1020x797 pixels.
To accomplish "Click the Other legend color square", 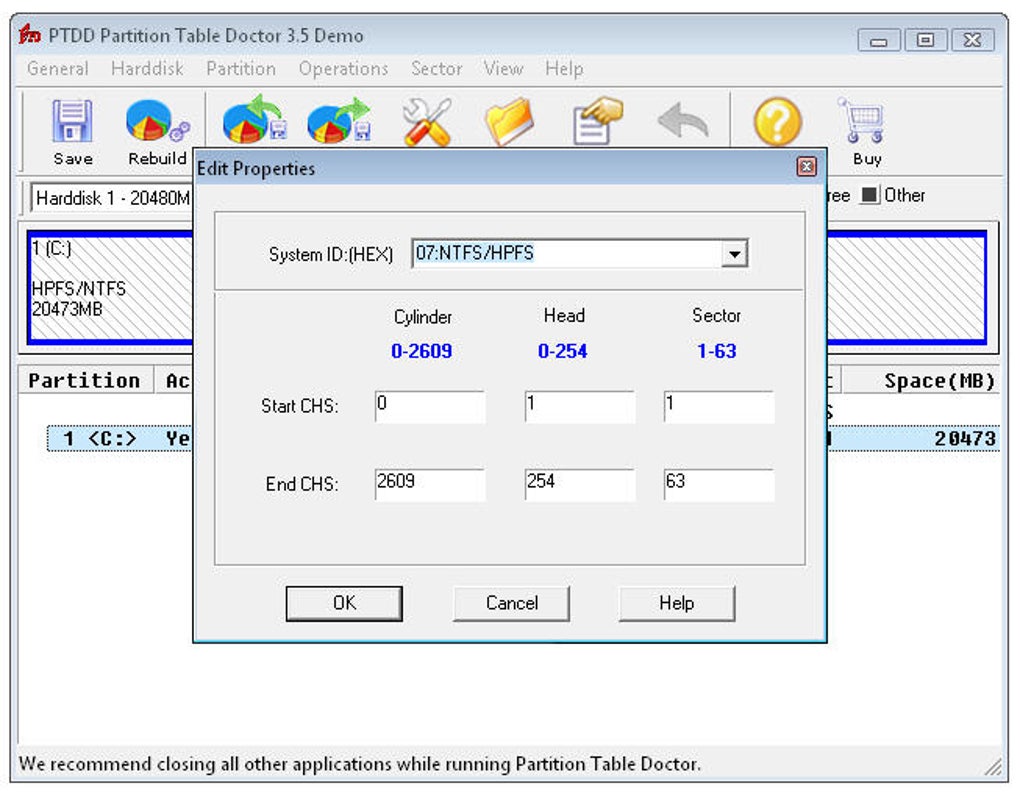I will pos(869,195).
